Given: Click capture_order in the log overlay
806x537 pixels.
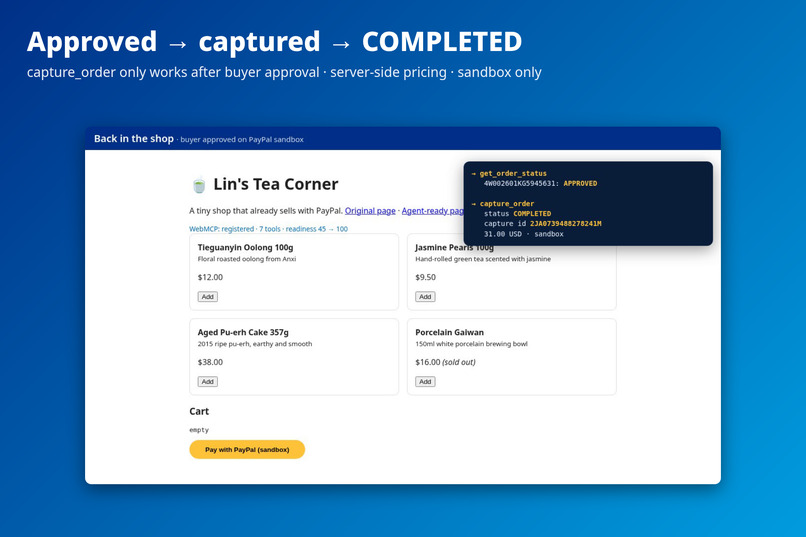Looking at the screenshot, I should point(507,203).
